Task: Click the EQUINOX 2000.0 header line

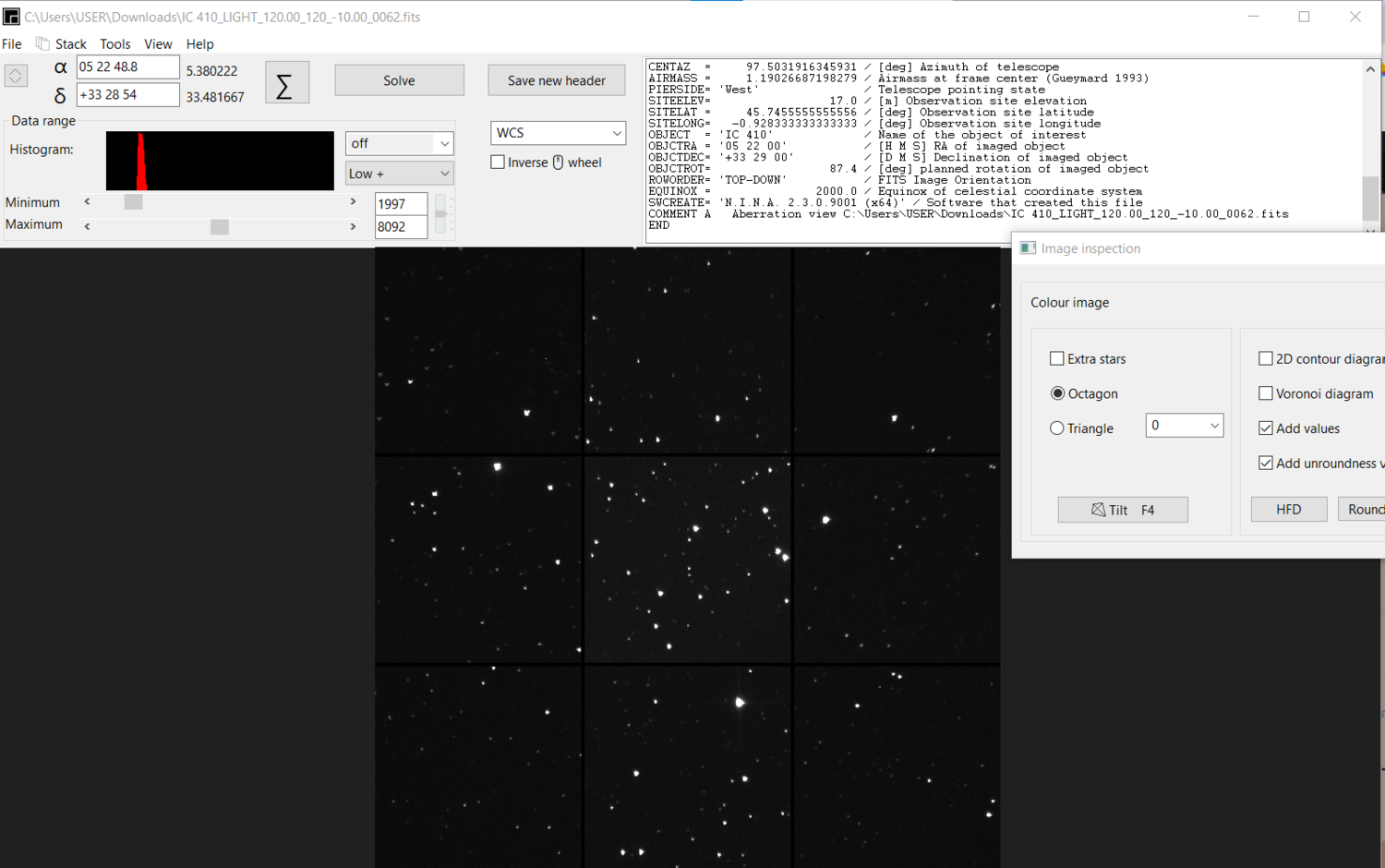Action: coord(896,192)
